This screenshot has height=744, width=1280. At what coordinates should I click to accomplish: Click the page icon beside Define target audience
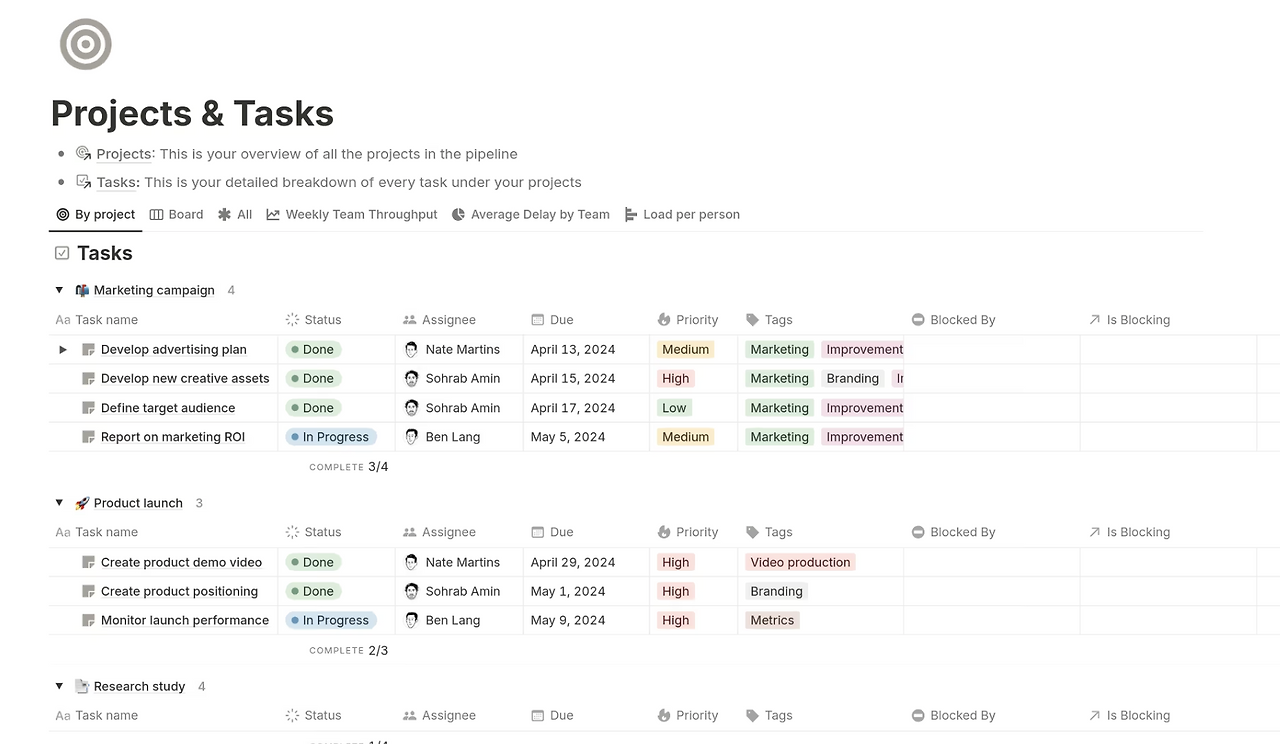click(88, 408)
